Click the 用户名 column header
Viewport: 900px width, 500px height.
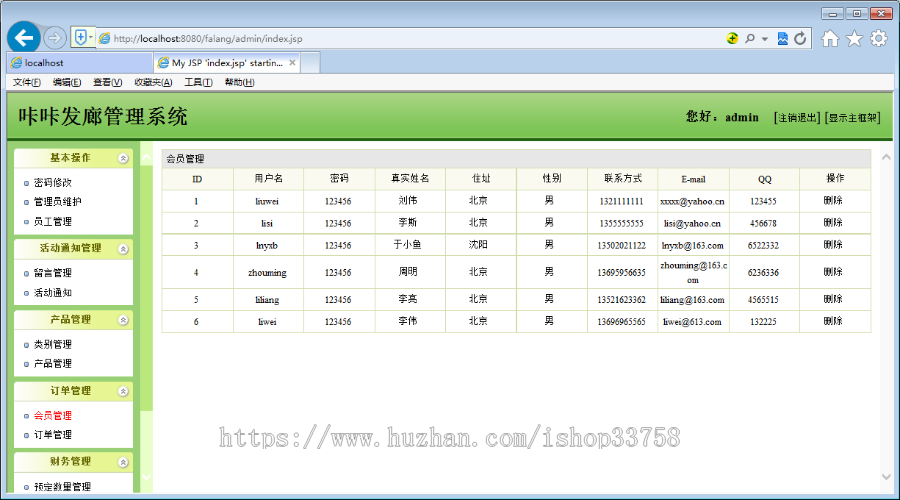tap(268, 179)
